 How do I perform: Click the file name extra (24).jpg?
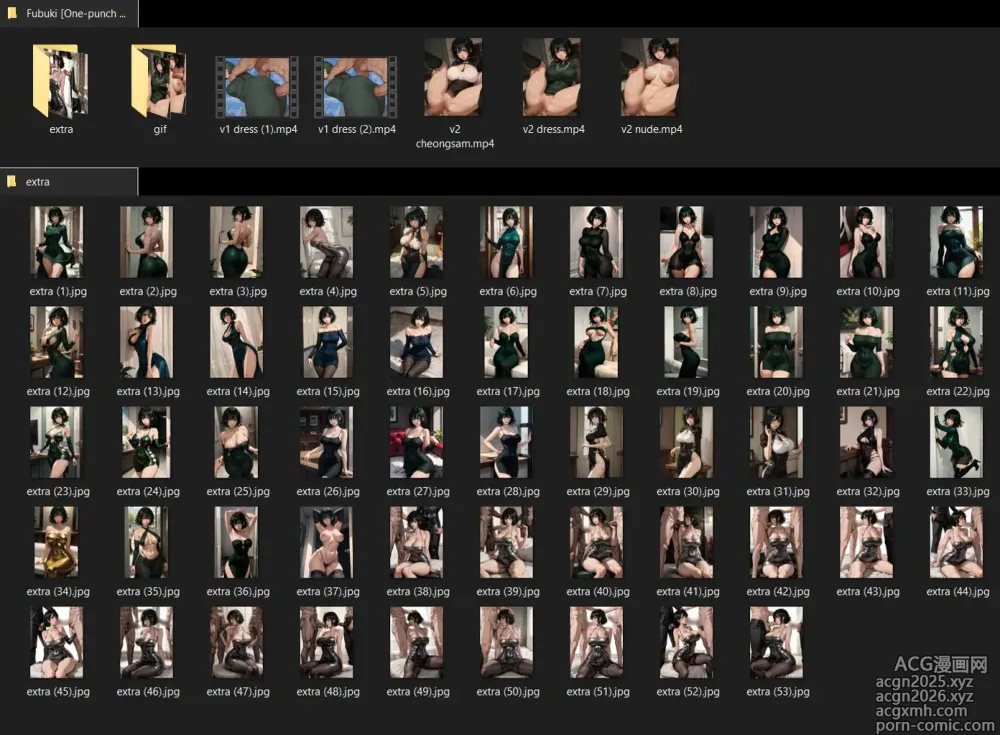(148, 492)
